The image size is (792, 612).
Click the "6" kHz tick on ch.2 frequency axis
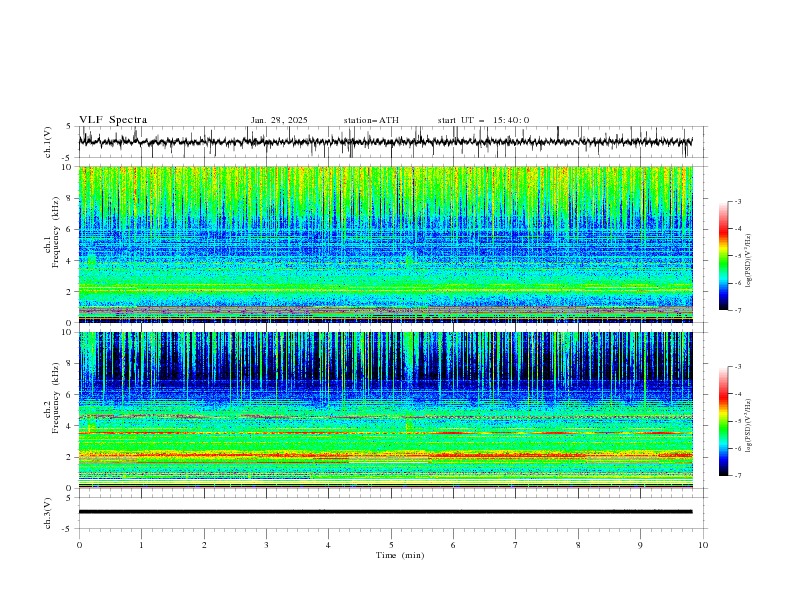[x=71, y=395]
